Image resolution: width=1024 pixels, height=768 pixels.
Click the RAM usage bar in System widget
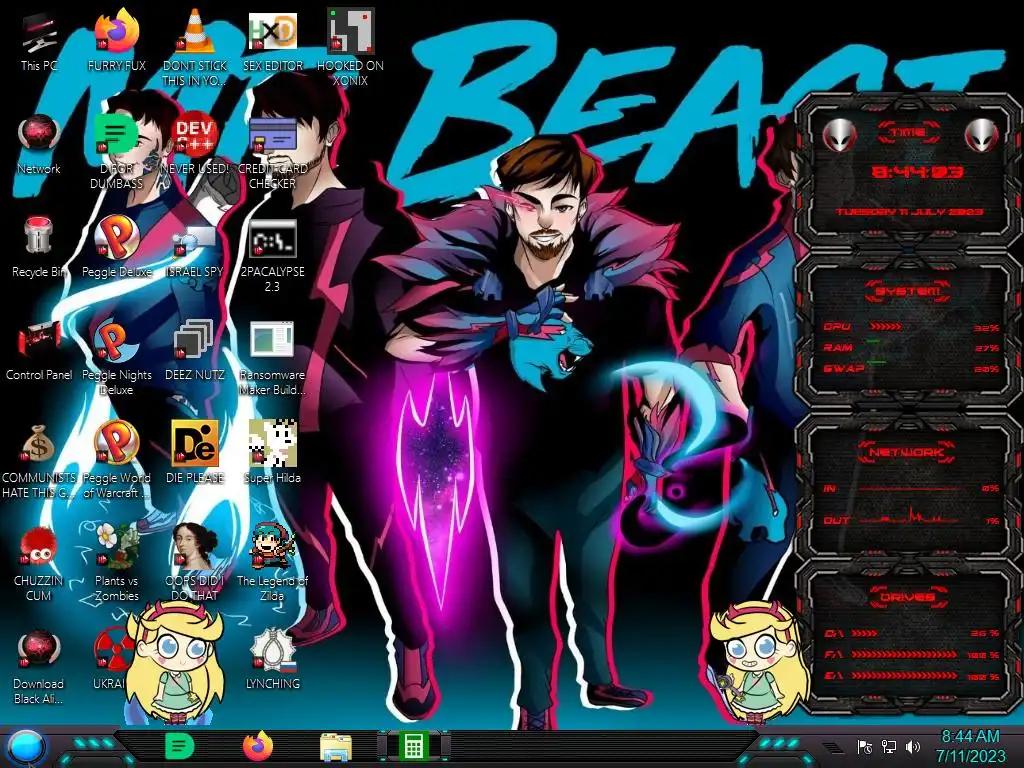coord(874,341)
